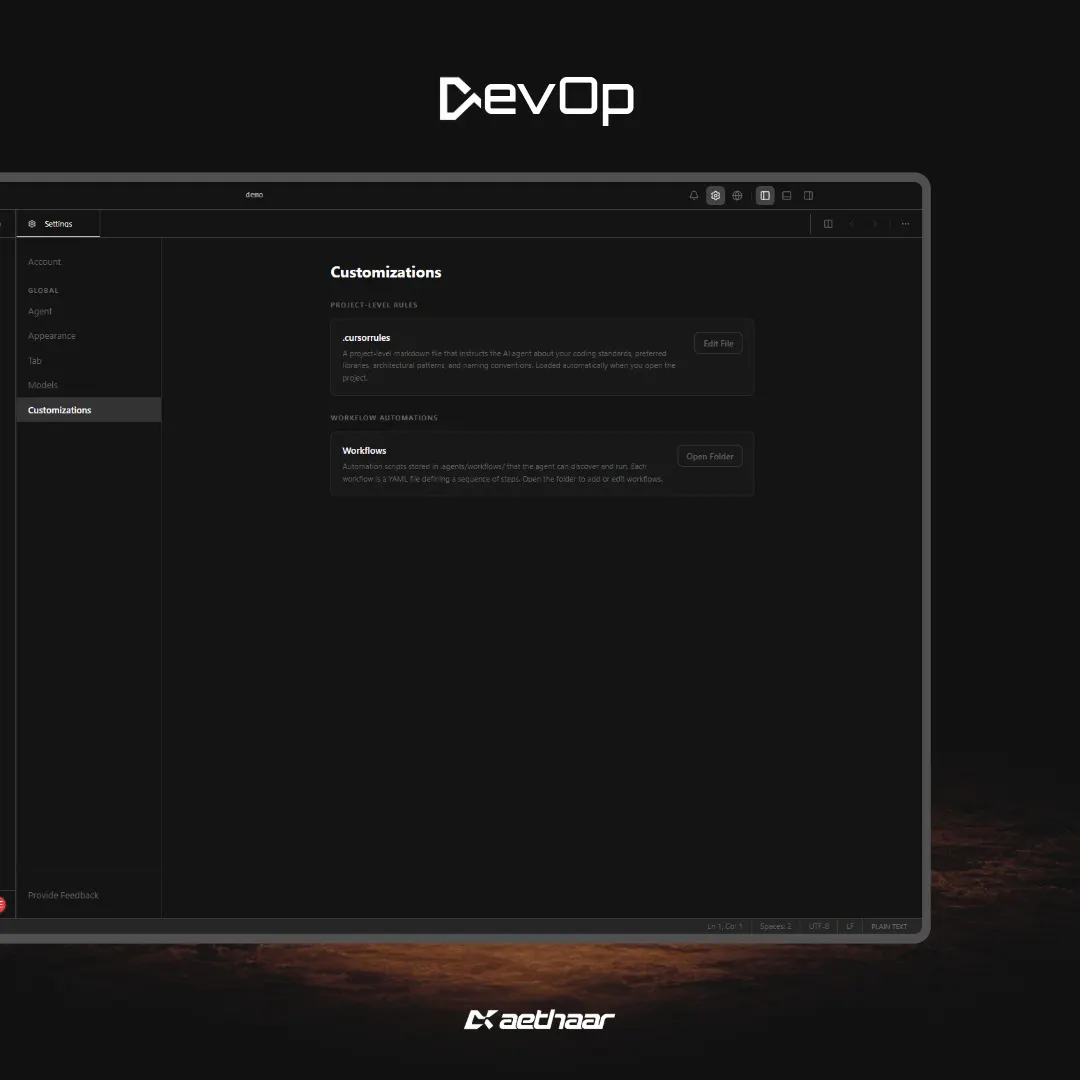Image resolution: width=1080 pixels, height=1080 pixels.
Task: Click the .cursorrules title text
Action: tap(366, 338)
